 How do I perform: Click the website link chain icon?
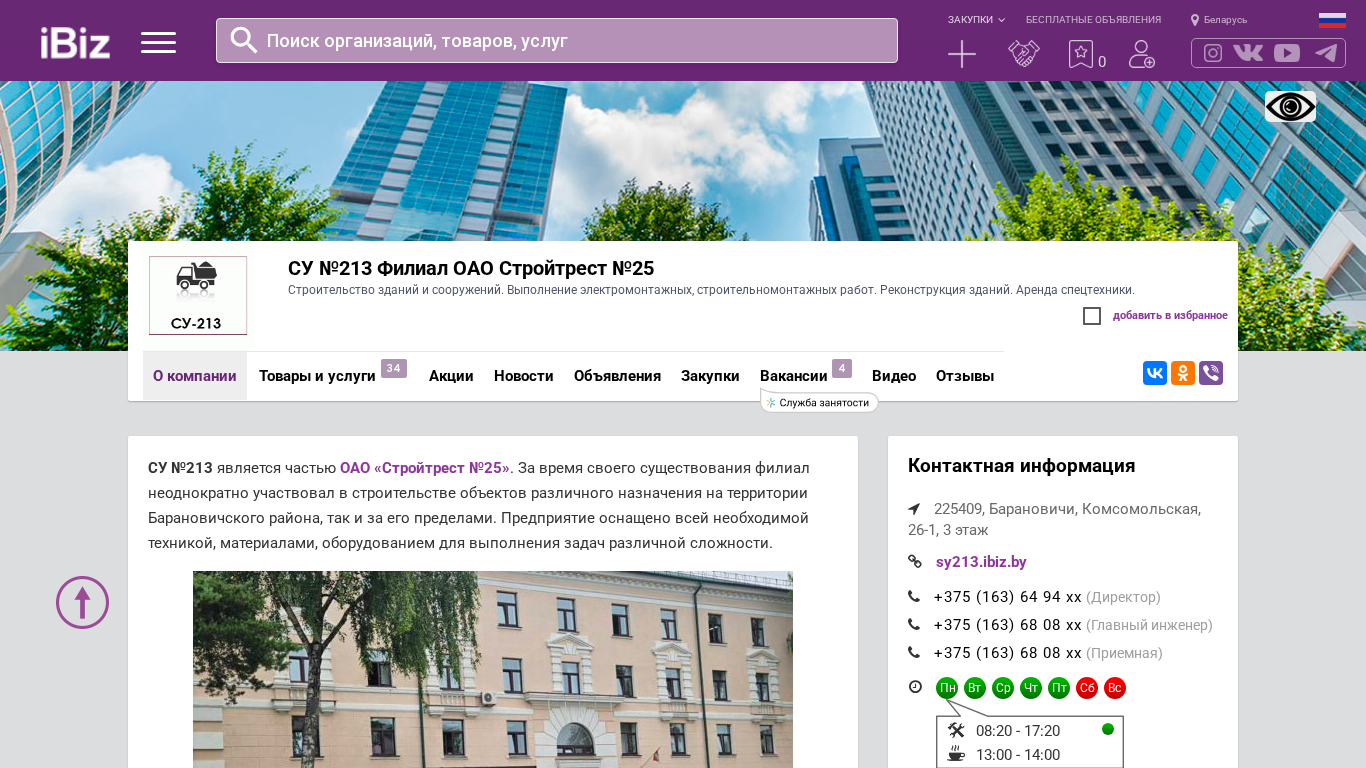pyautogui.click(x=914, y=562)
